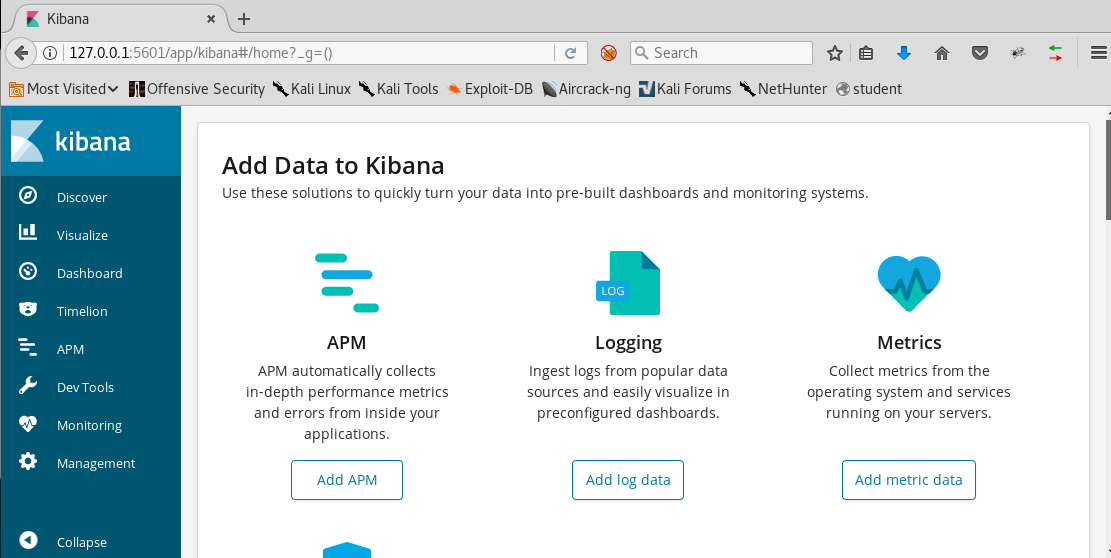Open Discover from the Kibana sidebar
This screenshot has width=1111, height=558.
pyautogui.click(x=81, y=197)
